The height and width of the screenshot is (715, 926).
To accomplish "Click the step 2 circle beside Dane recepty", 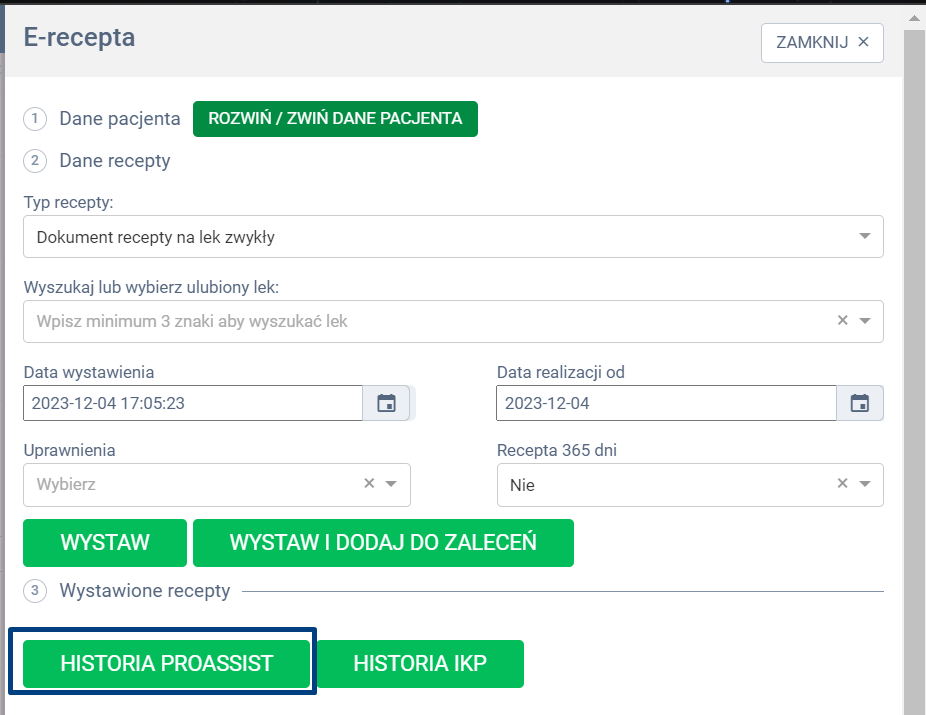I will tap(35, 161).
